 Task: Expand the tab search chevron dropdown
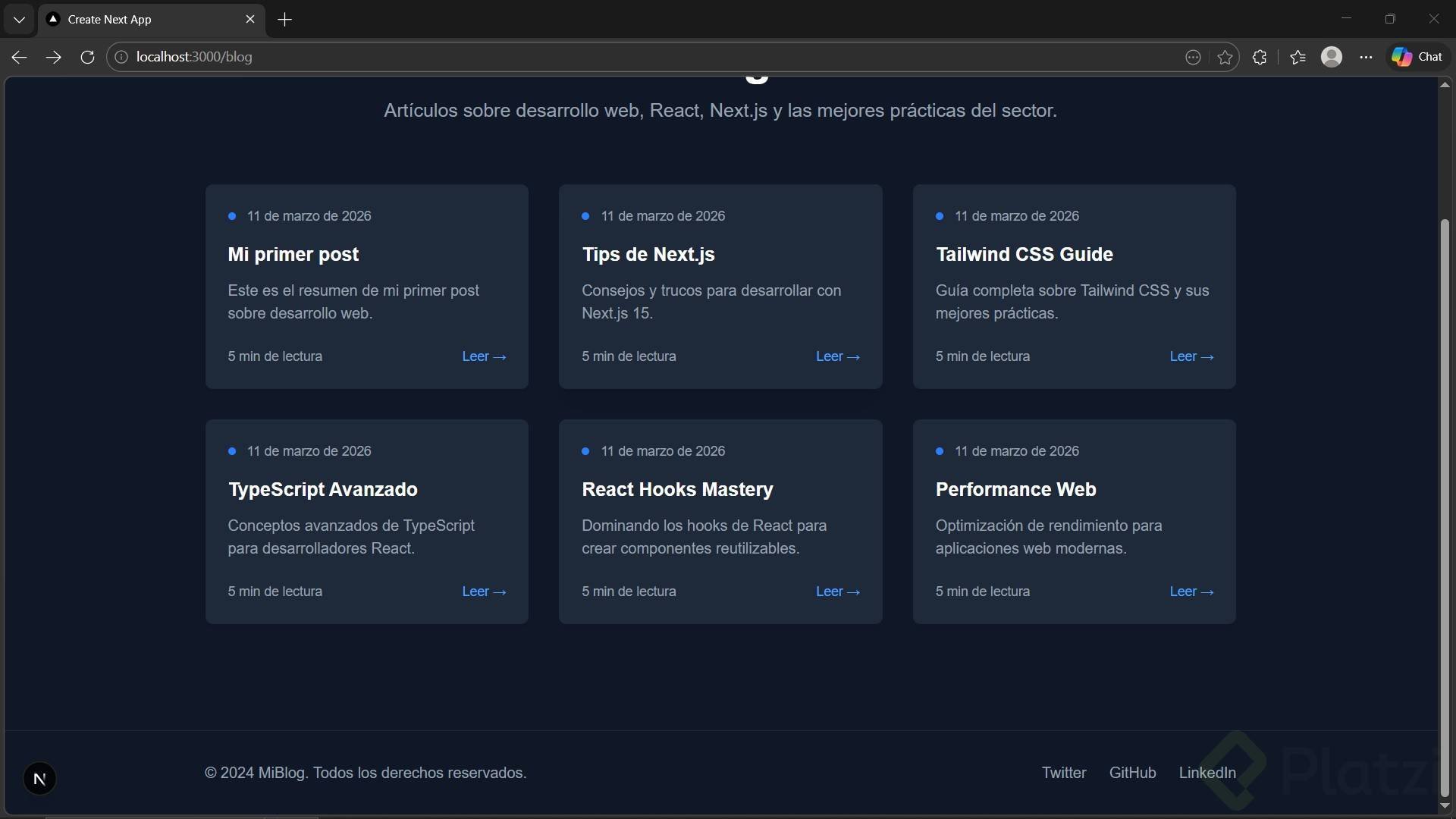(19, 19)
